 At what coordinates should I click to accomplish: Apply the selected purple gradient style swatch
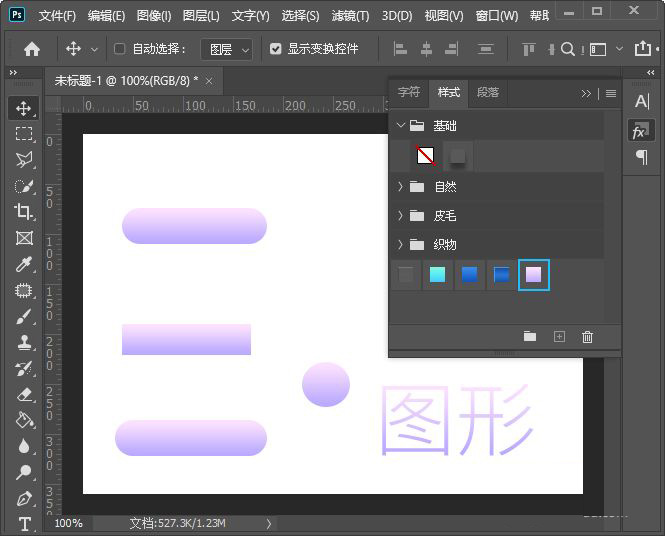534,275
